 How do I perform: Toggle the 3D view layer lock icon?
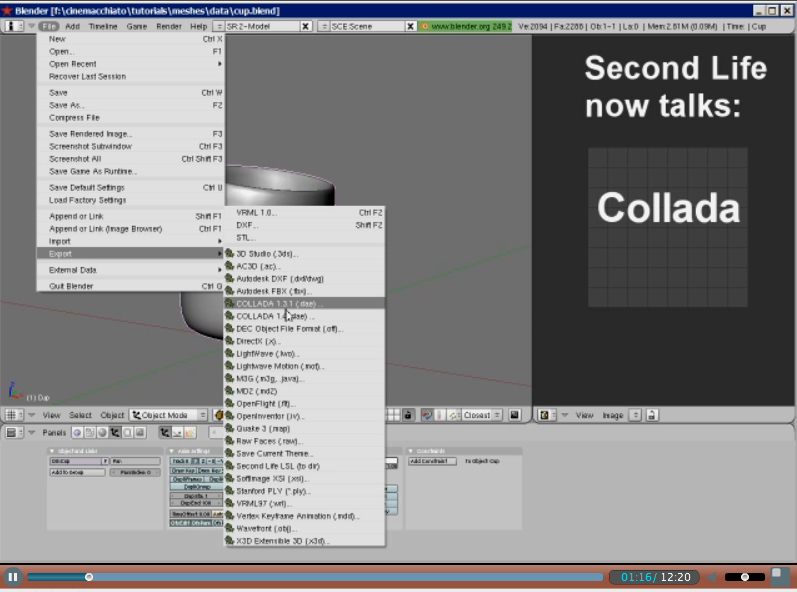tap(408, 415)
